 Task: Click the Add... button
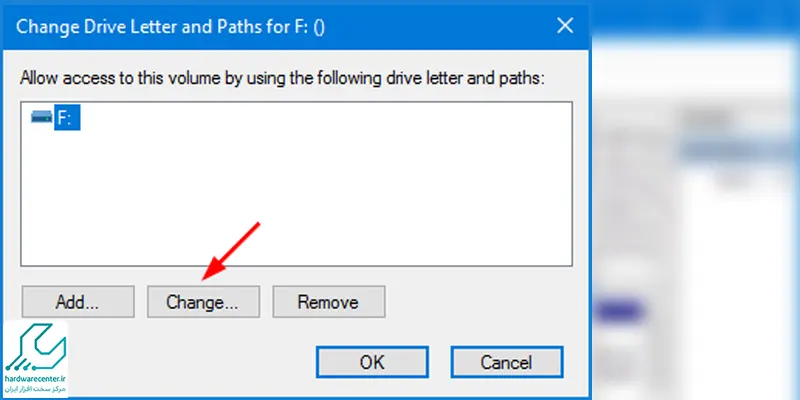point(78,302)
